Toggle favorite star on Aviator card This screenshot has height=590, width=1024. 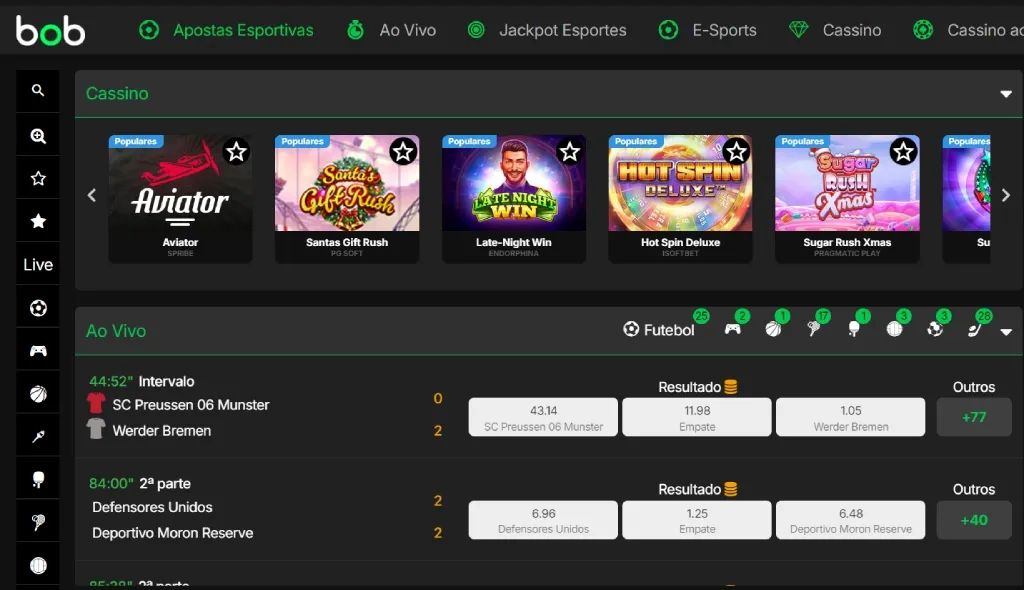coord(236,152)
